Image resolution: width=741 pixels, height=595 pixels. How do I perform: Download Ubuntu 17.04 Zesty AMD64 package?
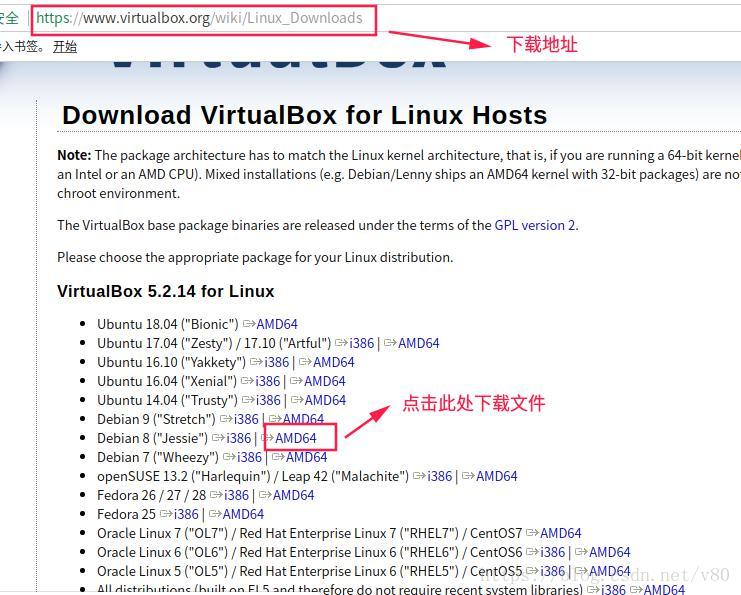418,343
